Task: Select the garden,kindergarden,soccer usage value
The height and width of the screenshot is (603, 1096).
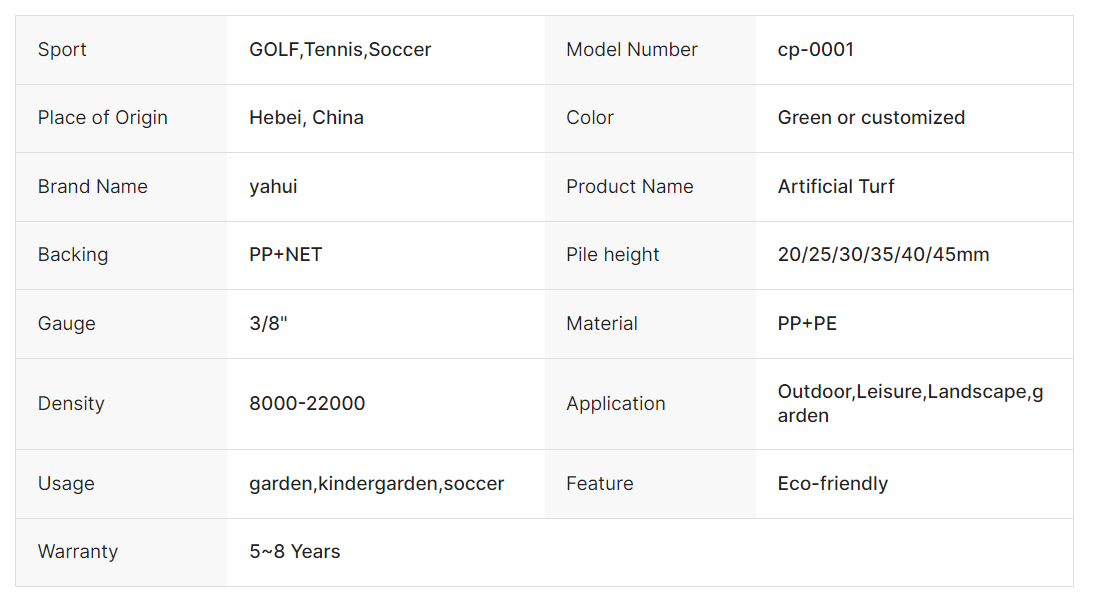Action: point(377,484)
